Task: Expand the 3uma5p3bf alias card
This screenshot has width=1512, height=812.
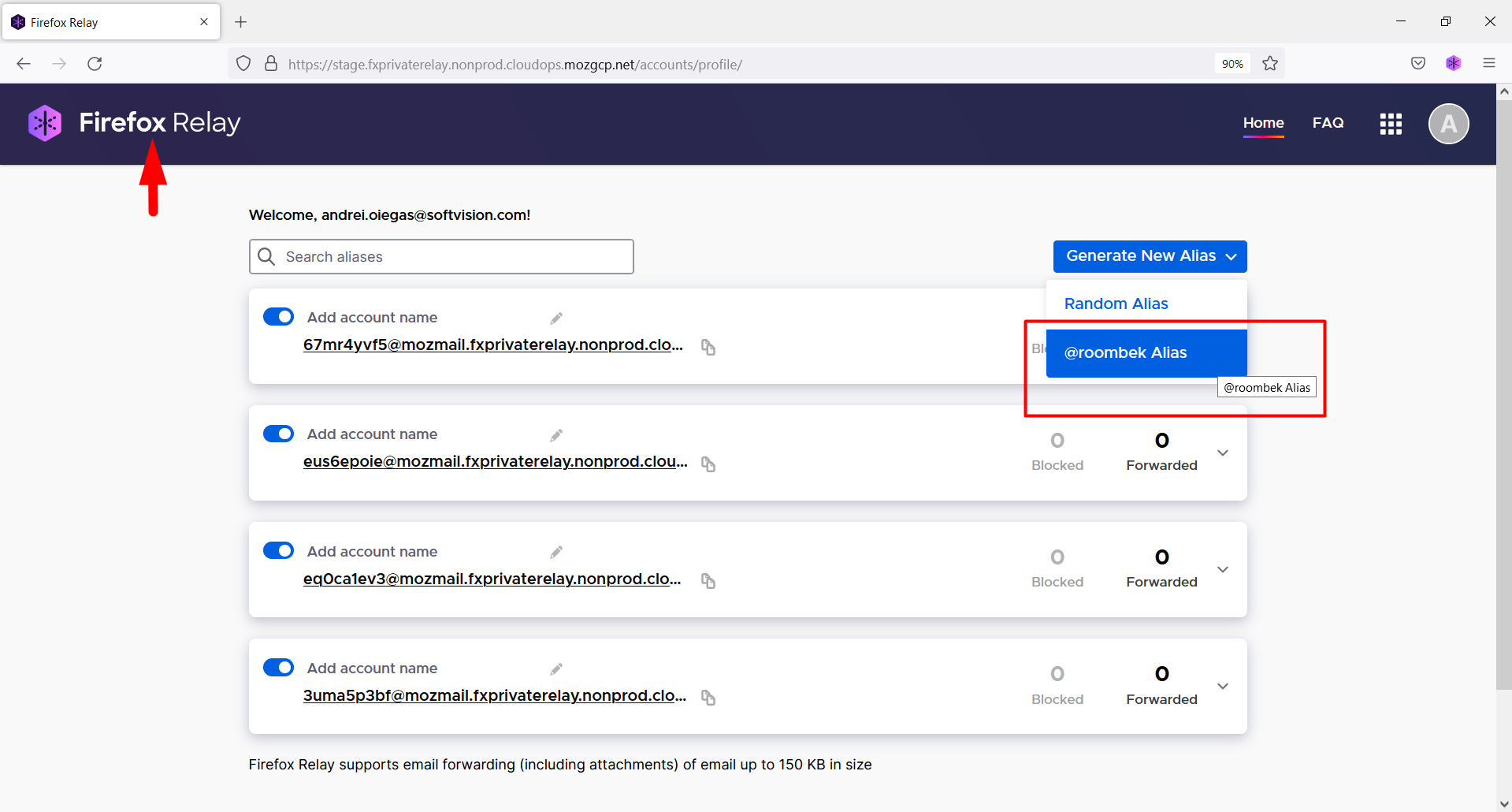Action: pos(1223,686)
